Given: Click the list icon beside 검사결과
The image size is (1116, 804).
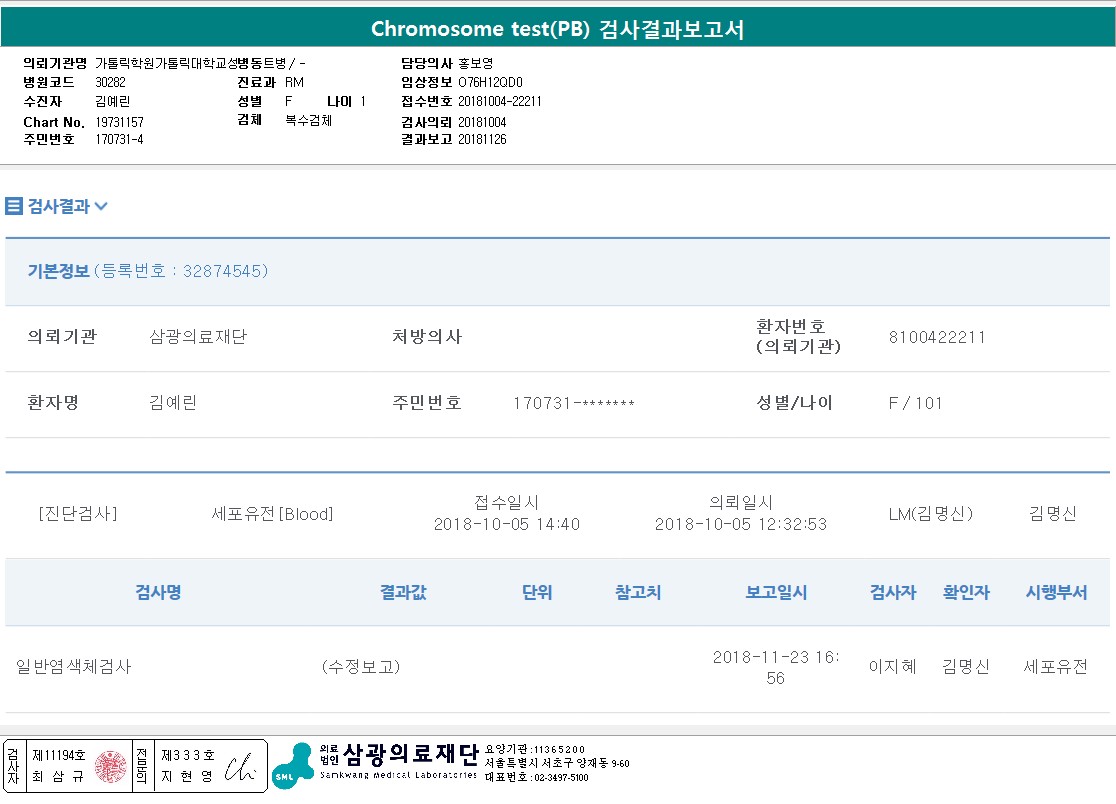Looking at the screenshot, I should pyautogui.click(x=14, y=206).
